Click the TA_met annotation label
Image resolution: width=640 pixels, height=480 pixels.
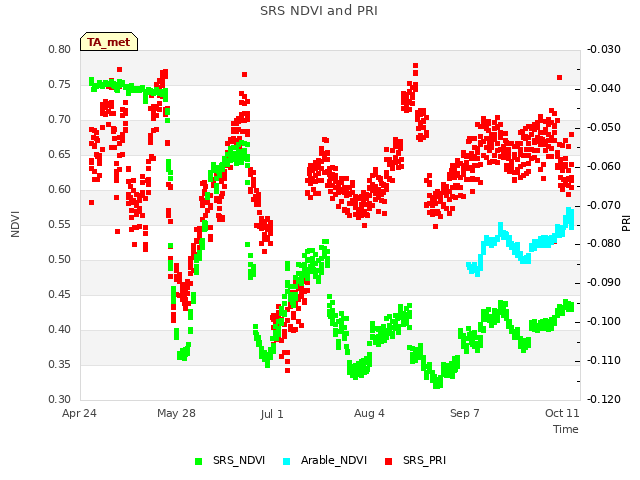click(109, 42)
